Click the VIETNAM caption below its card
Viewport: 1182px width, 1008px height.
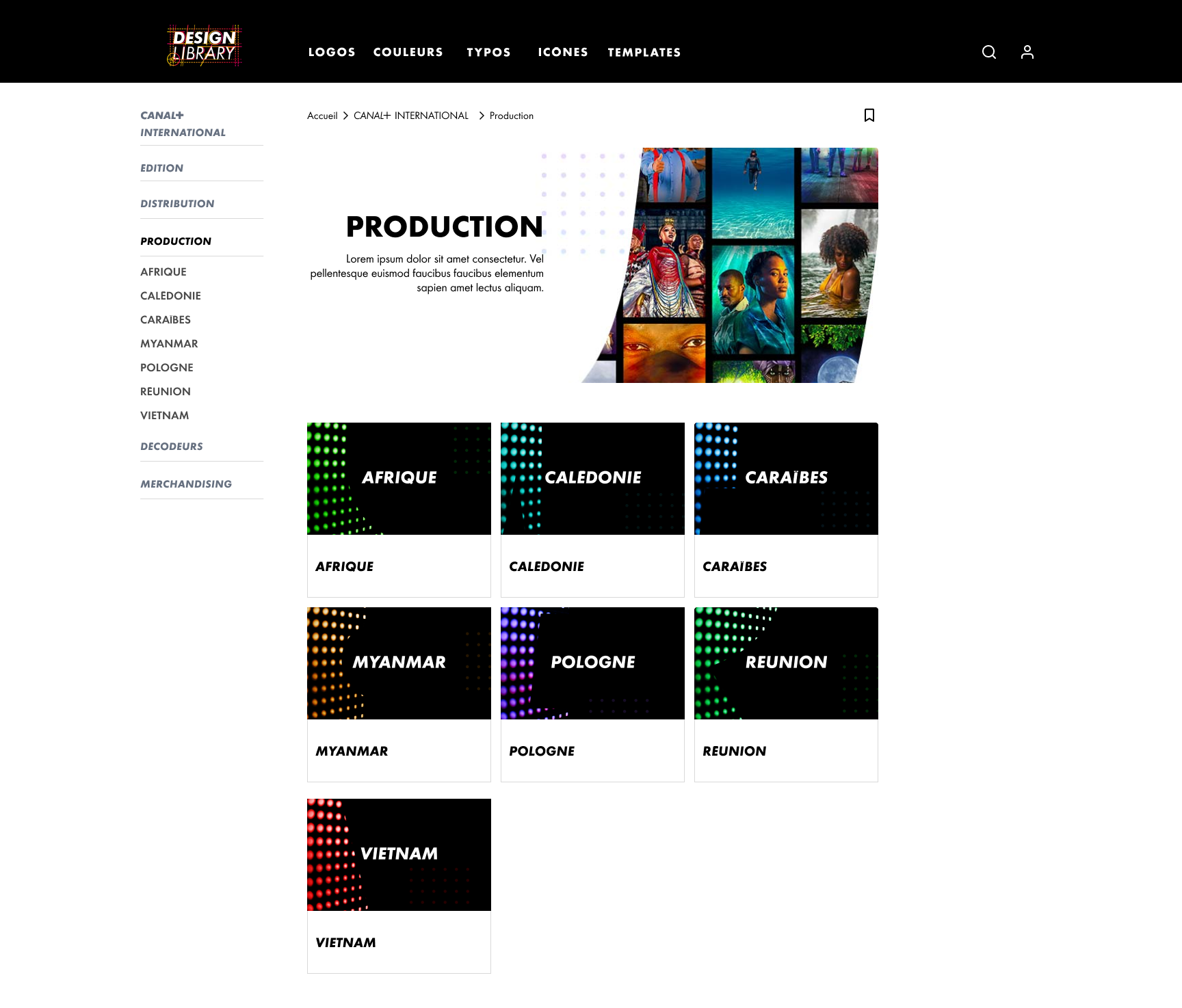point(345,942)
